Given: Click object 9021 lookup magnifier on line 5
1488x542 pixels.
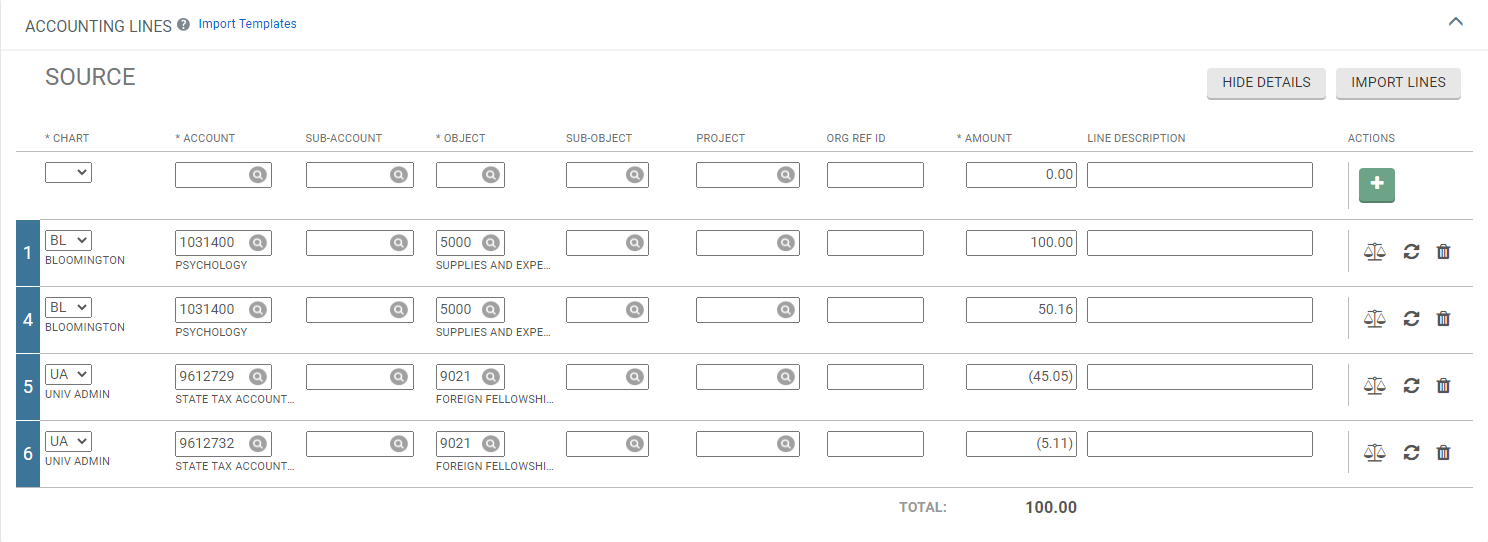Looking at the screenshot, I should click(x=490, y=377).
